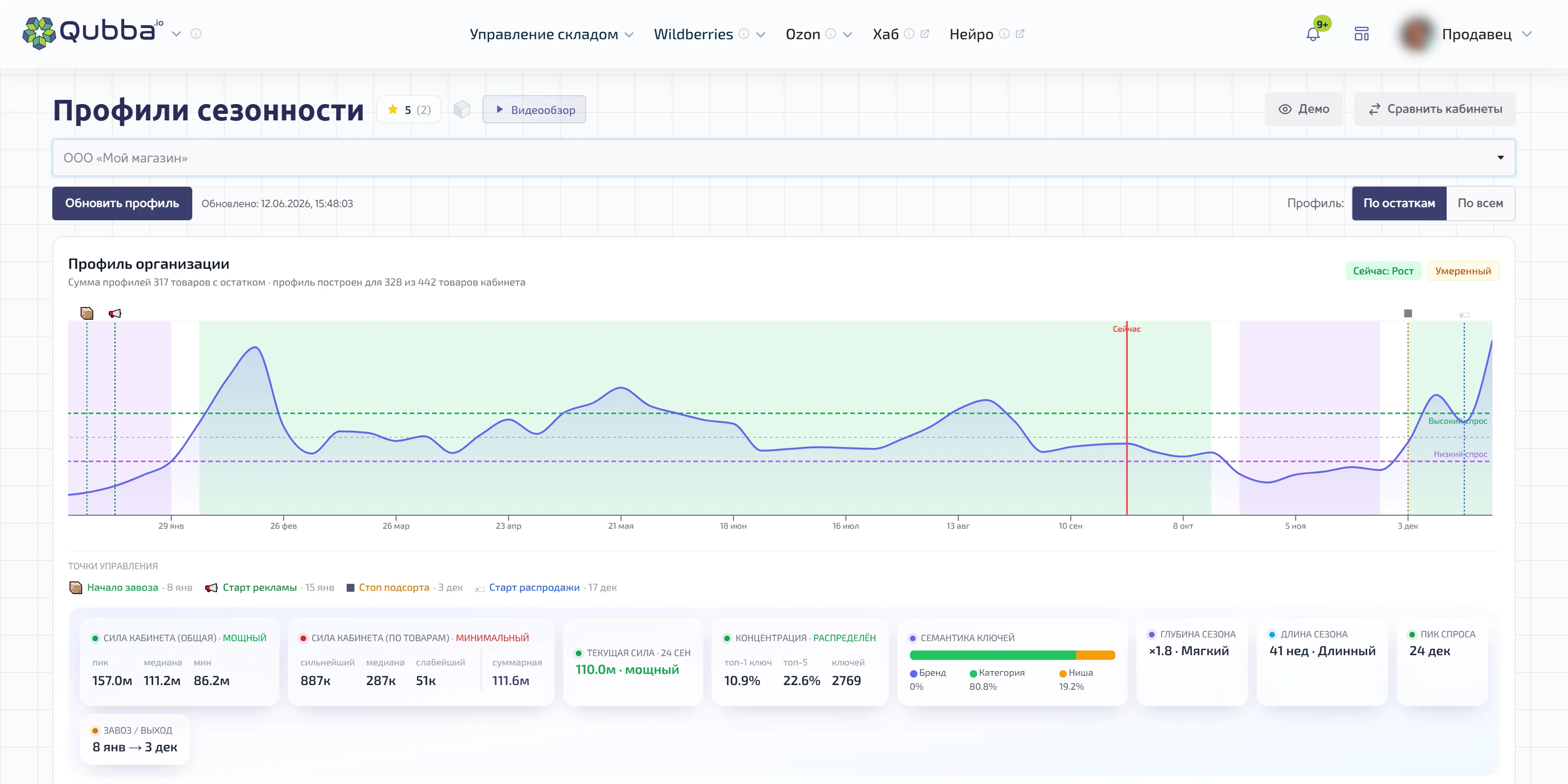This screenshot has width=1568, height=784.
Task: Open the Управление складом menu
Action: pyautogui.click(x=551, y=34)
